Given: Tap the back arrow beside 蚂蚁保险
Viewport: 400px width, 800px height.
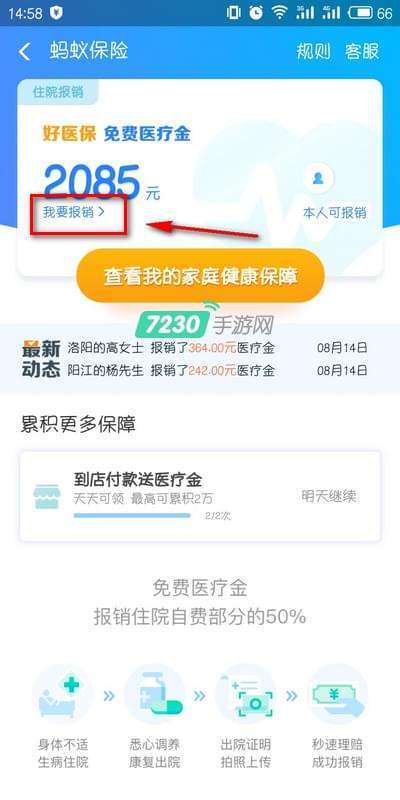Looking at the screenshot, I should coord(24,52).
